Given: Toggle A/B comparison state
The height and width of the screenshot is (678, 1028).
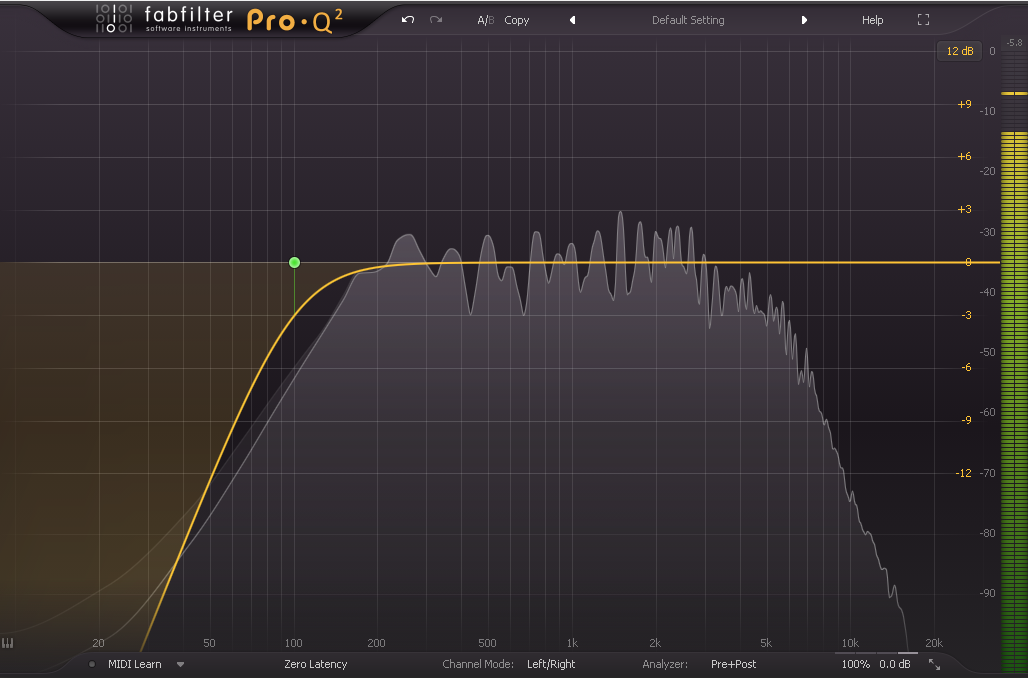Looking at the screenshot, I should [x=485, y=20].
